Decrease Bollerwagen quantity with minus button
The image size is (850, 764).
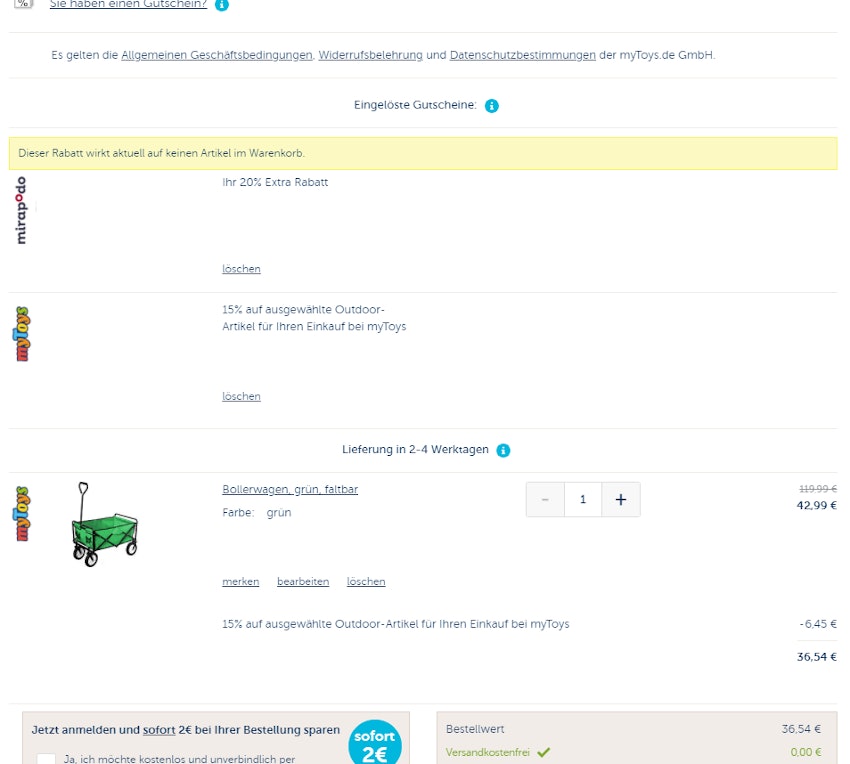(x=545, y=500)
